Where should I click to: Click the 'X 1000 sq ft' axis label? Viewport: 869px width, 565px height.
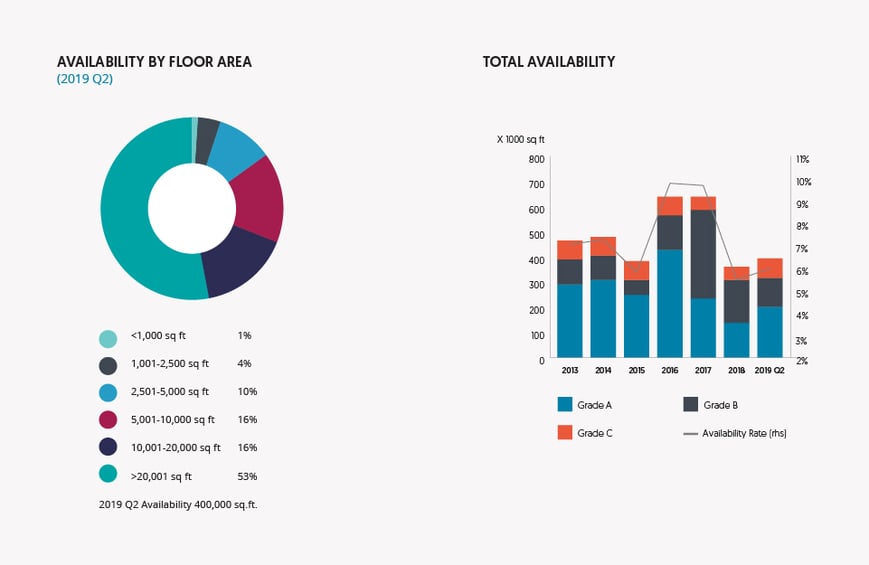point(520,140)
